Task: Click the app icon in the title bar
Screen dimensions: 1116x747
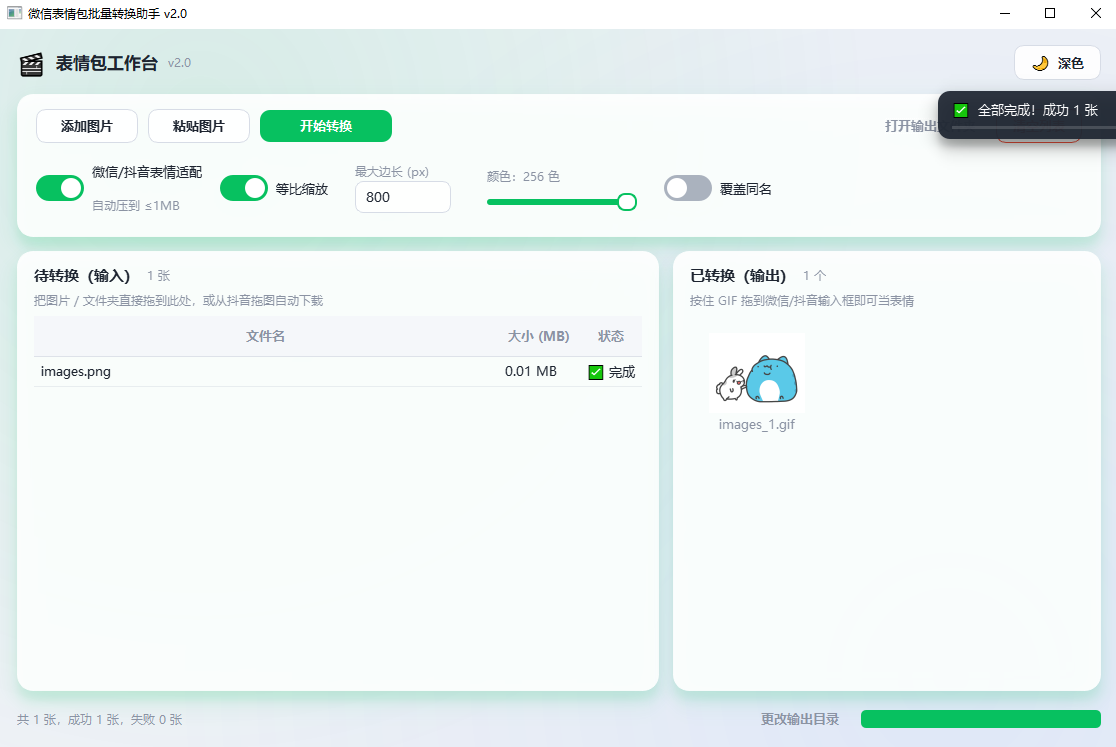Action: (x=14, y=14)
